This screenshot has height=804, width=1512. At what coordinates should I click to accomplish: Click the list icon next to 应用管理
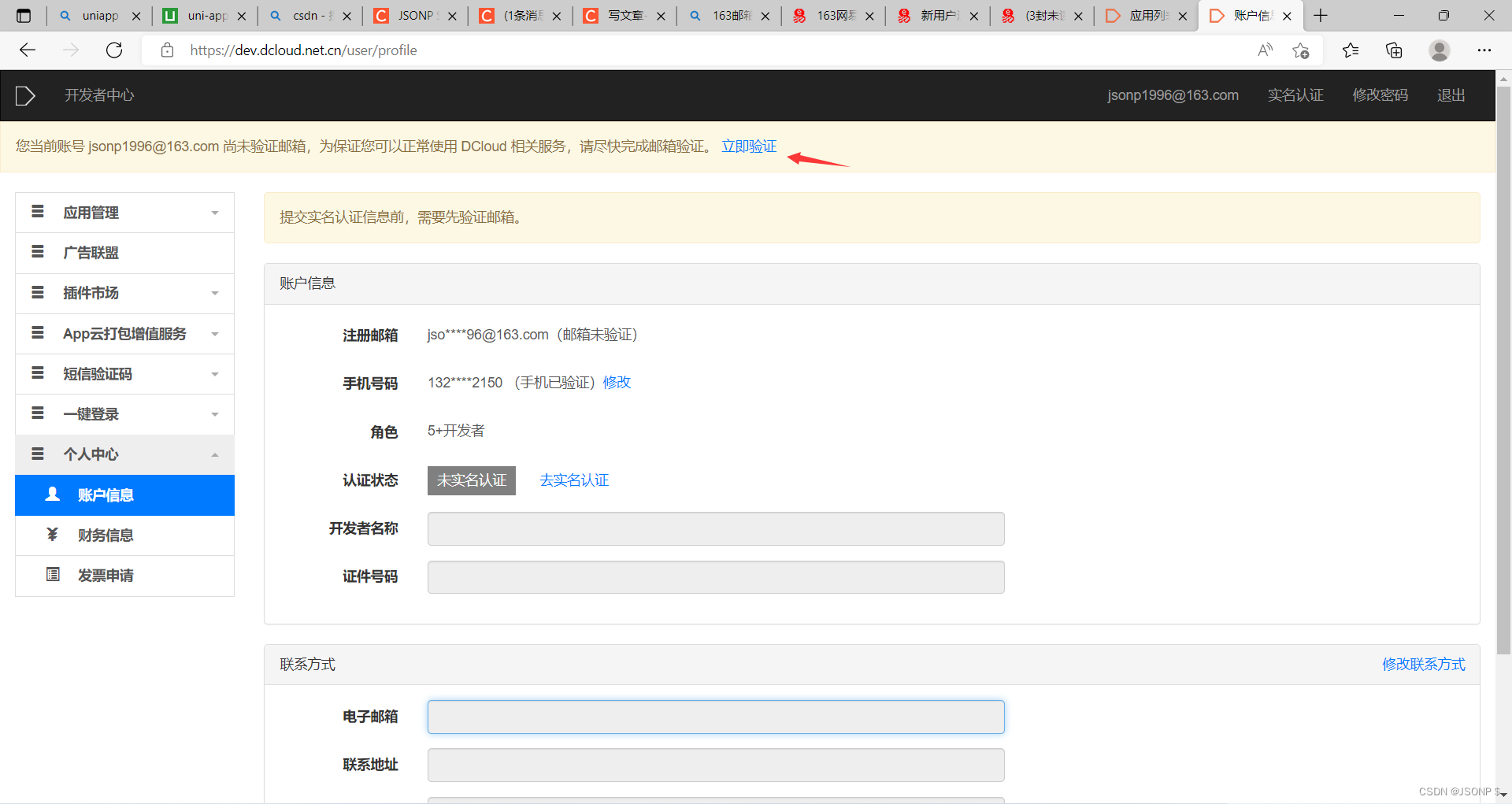[38, 211]
